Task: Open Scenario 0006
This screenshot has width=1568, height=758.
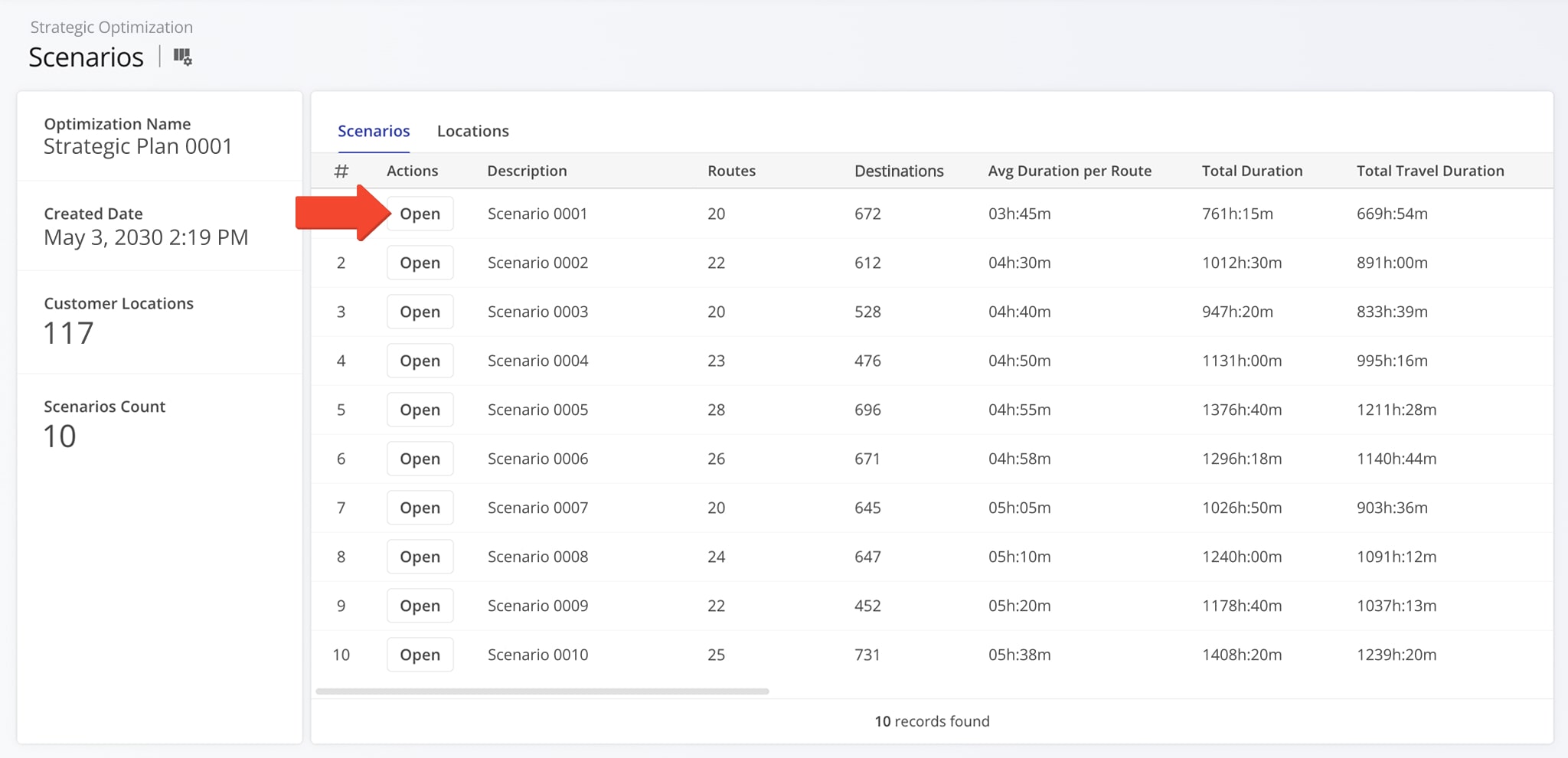Action: pyautogui.click(x=420, y=459)
